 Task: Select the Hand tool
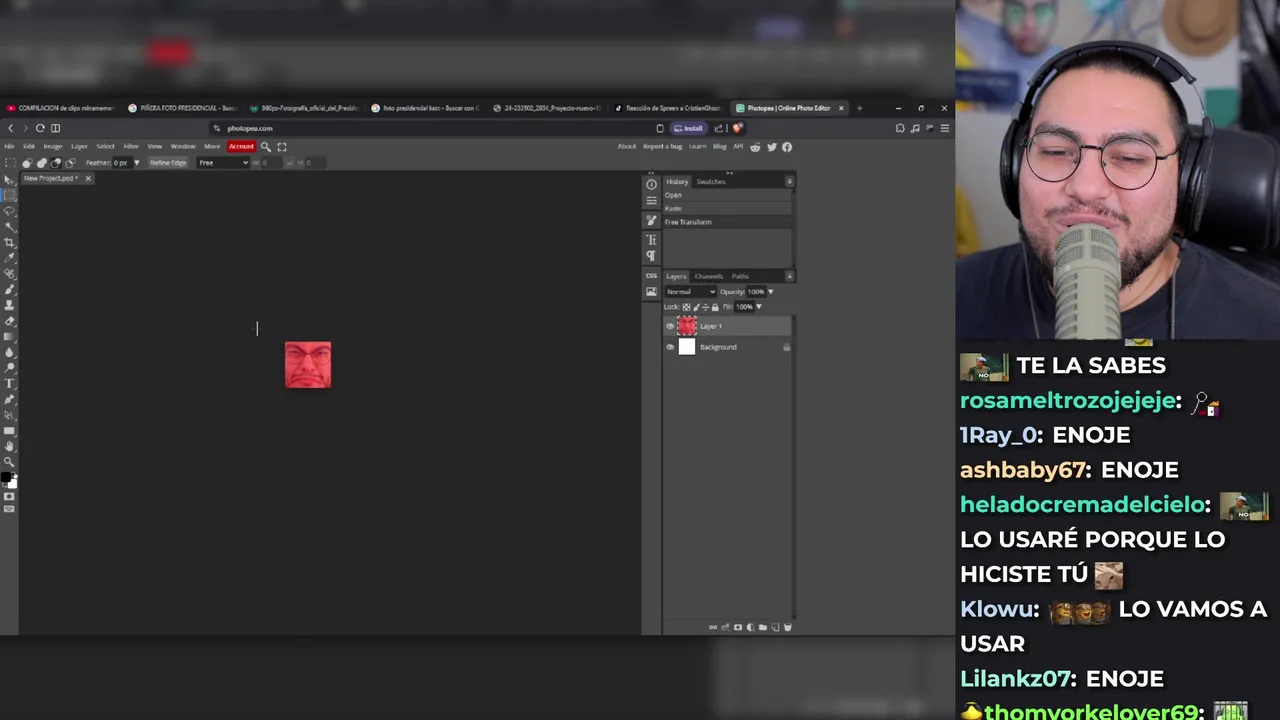tap(10, 446)
